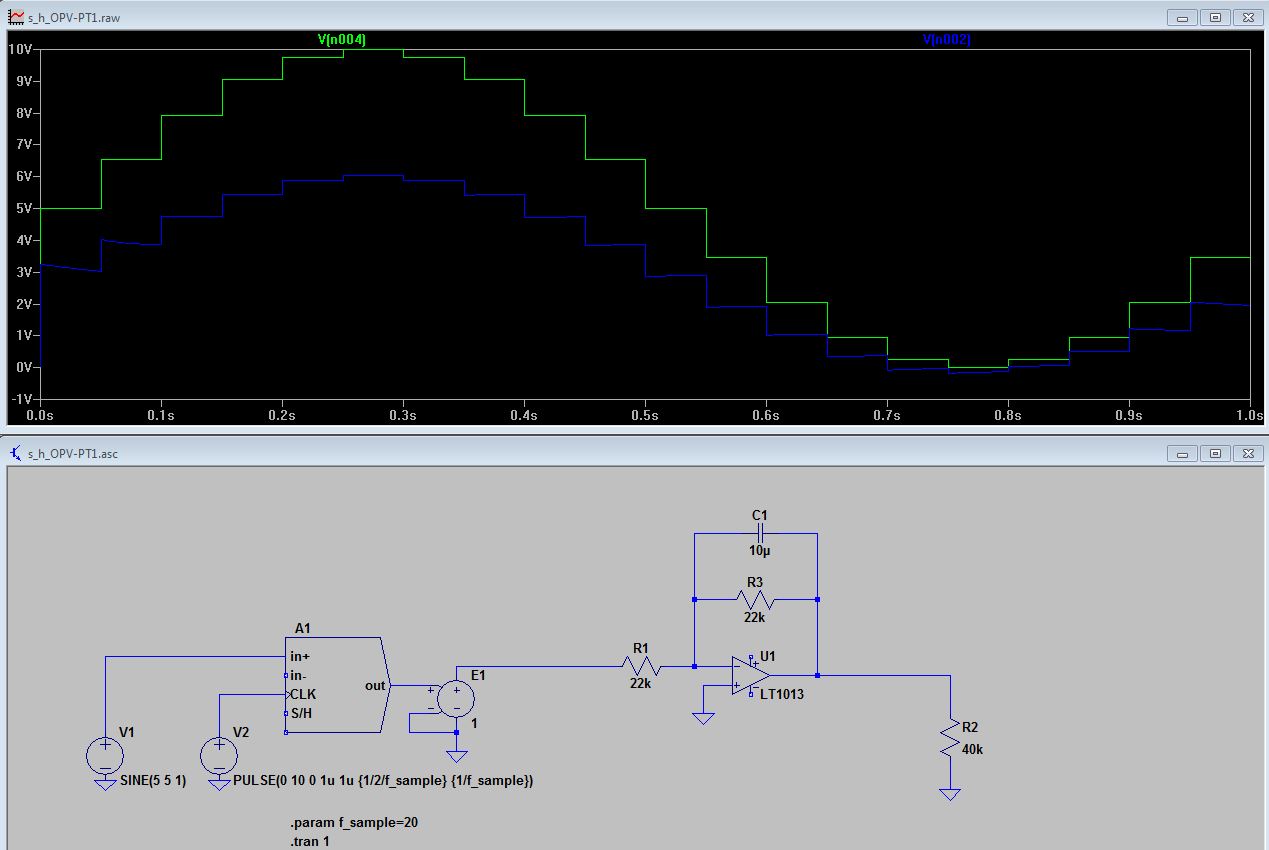Click the 40k value of resistor R2
This screenshot has height=850, width=1269.
972,749
